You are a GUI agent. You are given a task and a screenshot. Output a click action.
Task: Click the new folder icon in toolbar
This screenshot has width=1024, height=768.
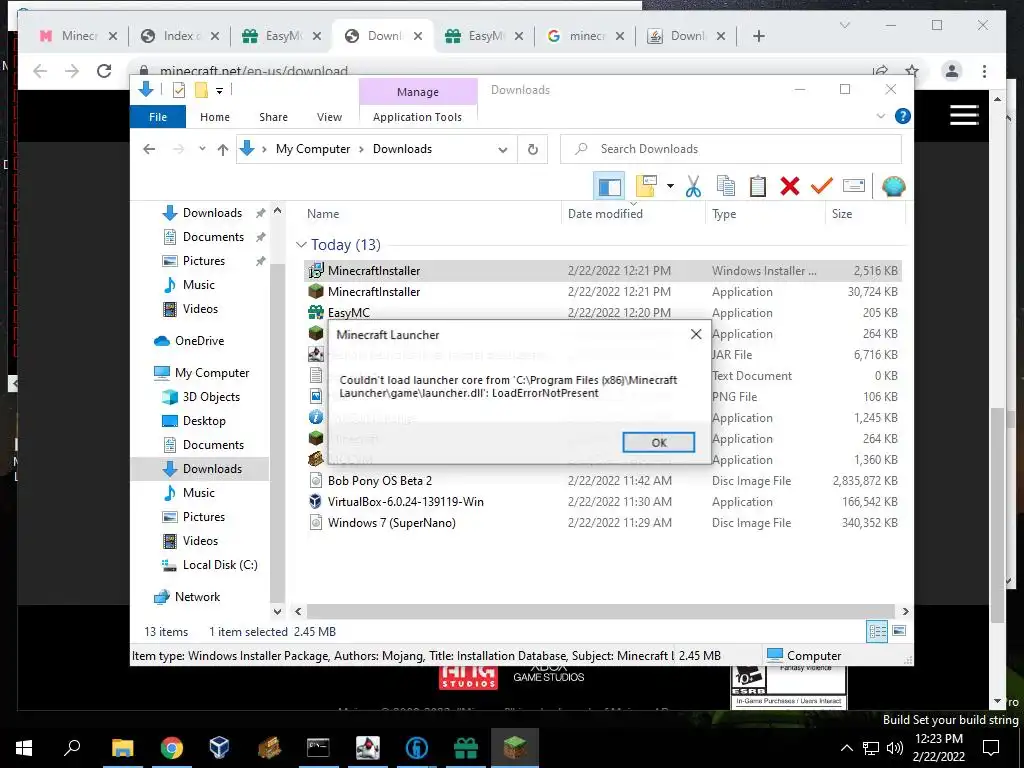646,187
